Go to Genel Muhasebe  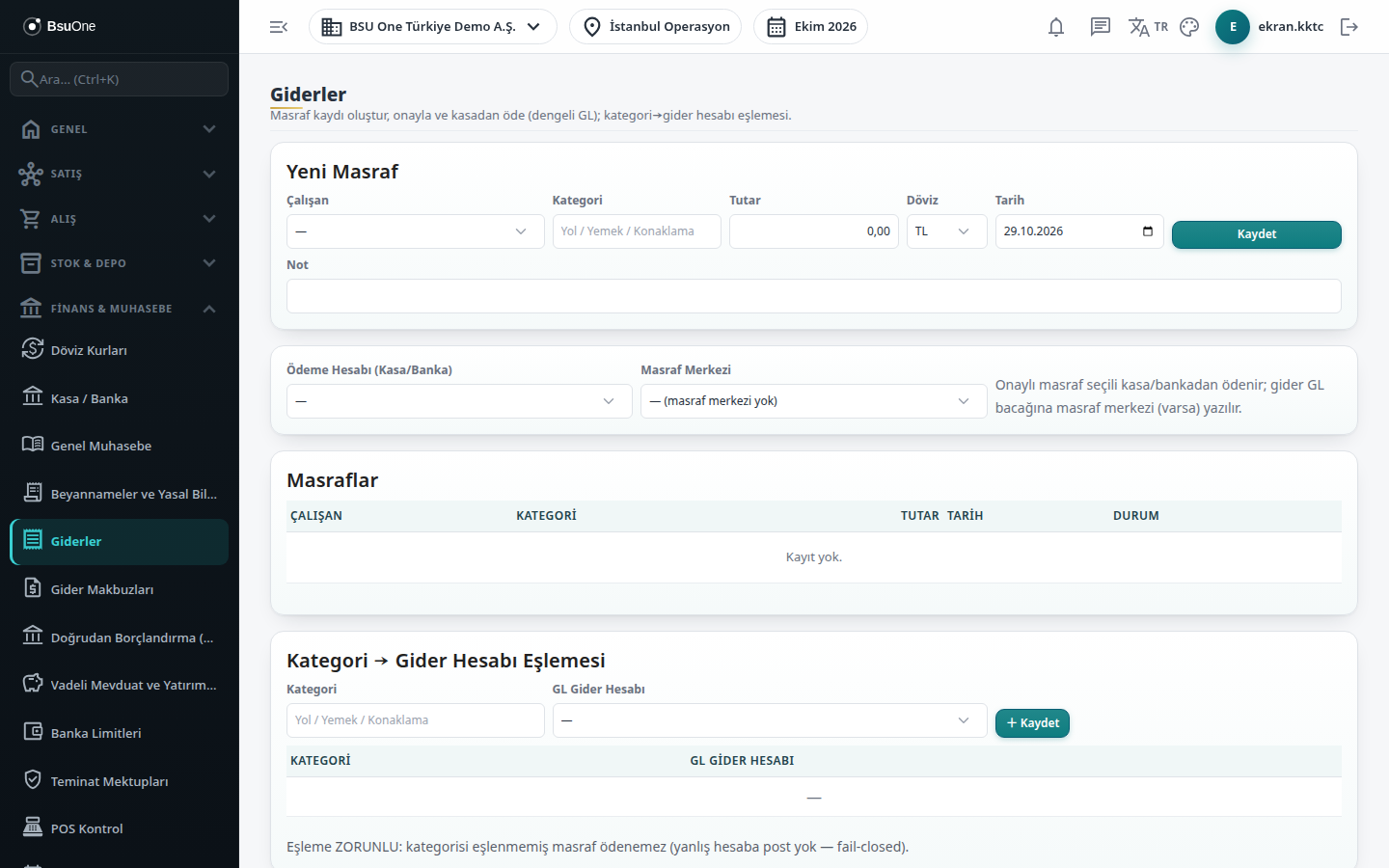click(120, 446)
